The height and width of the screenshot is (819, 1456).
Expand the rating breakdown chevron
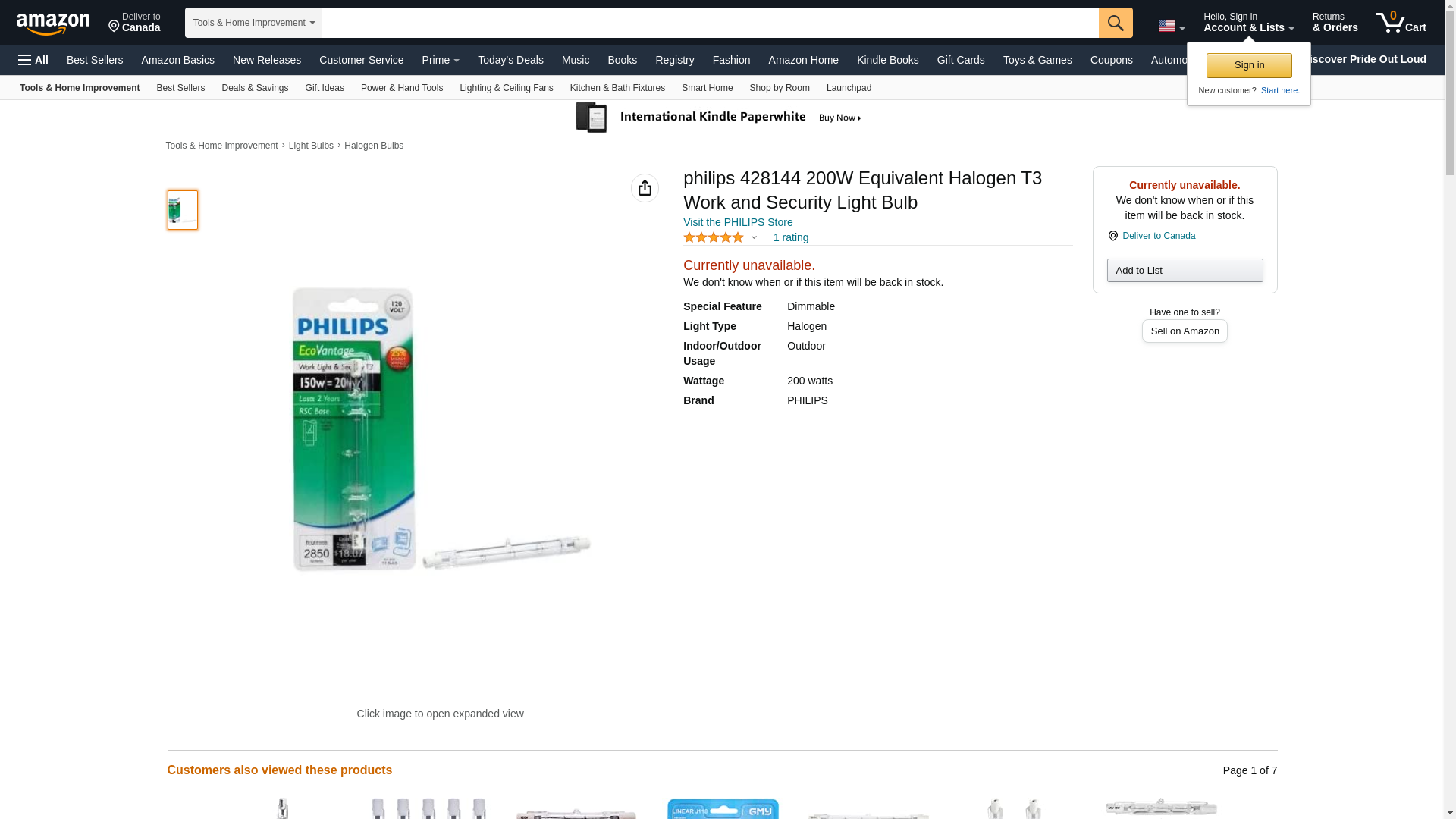tap(754, 237)
